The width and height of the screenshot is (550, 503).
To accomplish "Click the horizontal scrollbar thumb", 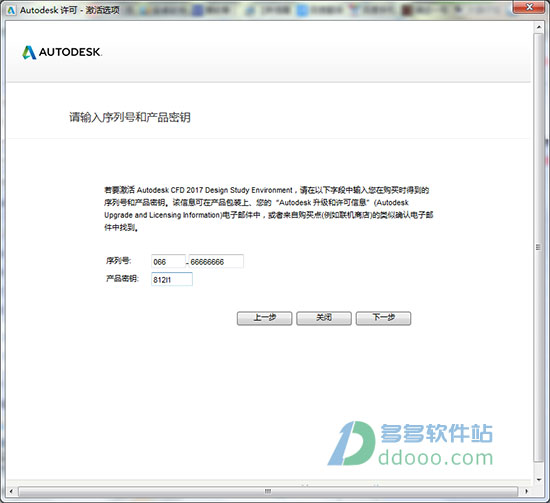I will tap(268, 491).
